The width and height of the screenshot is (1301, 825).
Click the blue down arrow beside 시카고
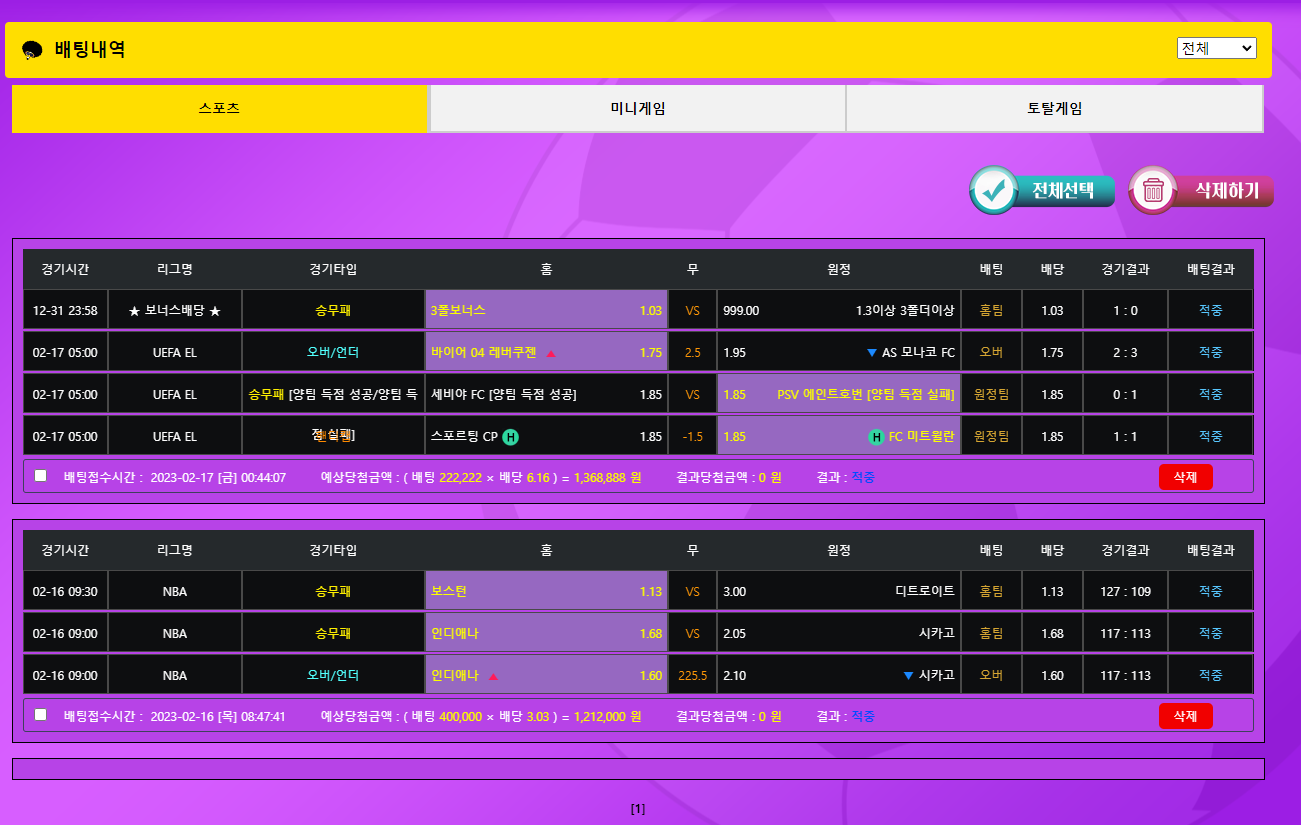[908, 676]
